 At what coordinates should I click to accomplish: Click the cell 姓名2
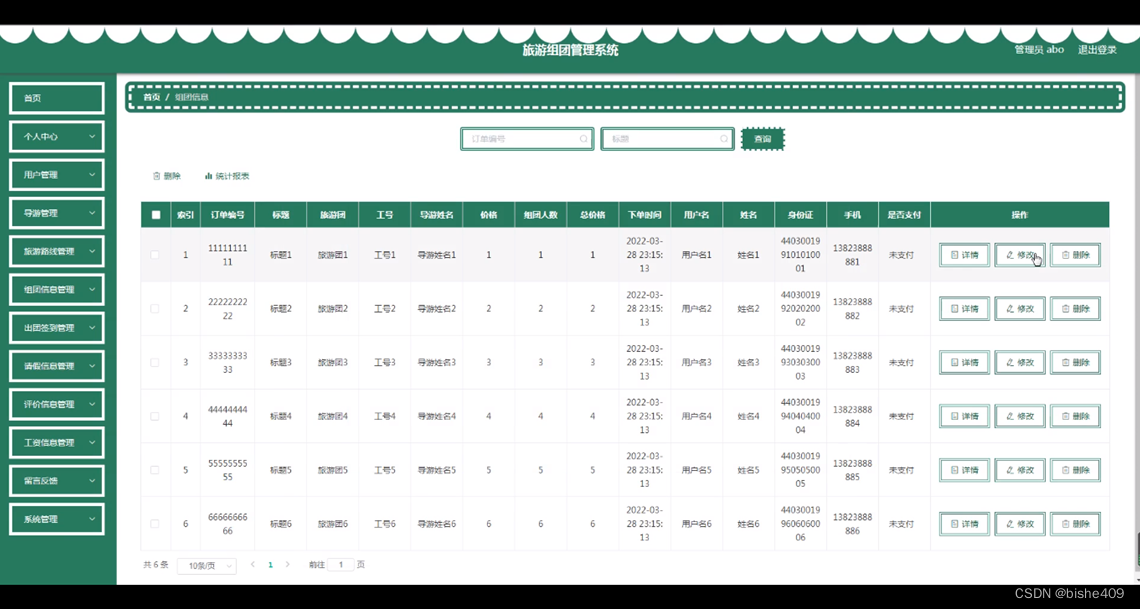(749, 309)
